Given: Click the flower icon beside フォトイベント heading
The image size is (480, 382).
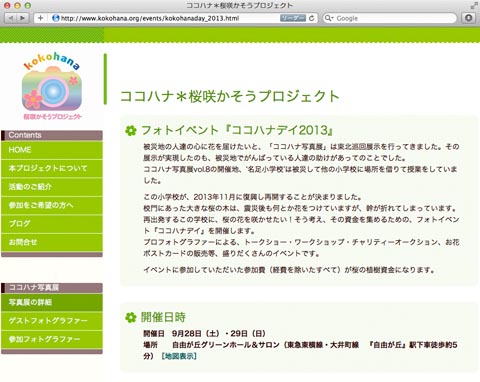Looking at the screenshot, I should click(131, 130).
